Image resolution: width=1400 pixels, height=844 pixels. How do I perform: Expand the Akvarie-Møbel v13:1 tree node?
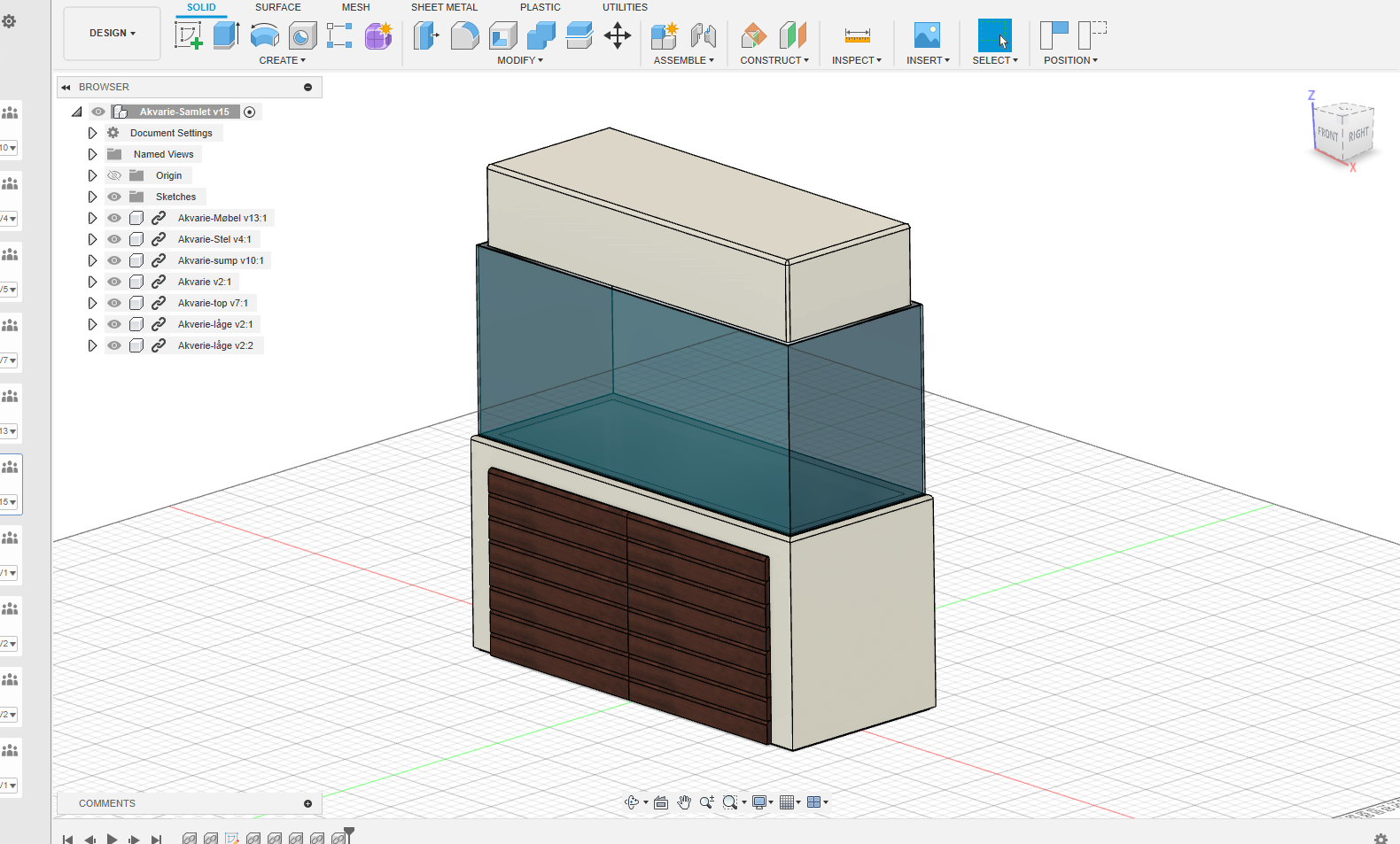(x=92, y=218)
